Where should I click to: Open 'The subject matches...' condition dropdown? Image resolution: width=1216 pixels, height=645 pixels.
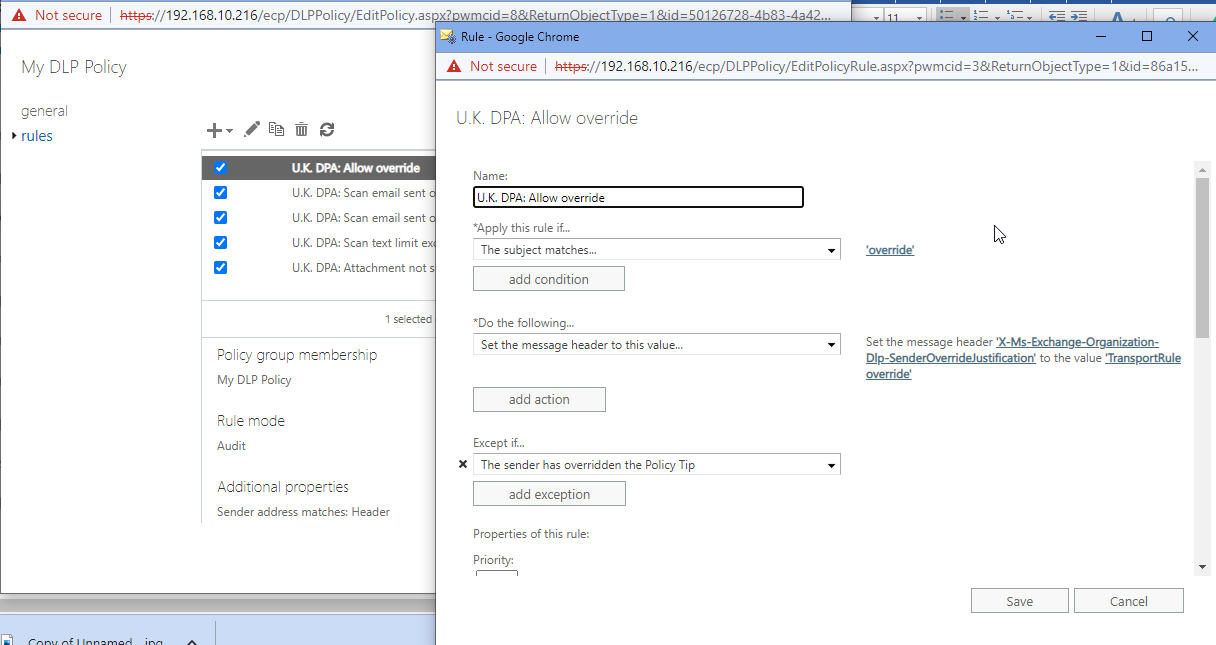click(656, 250)
